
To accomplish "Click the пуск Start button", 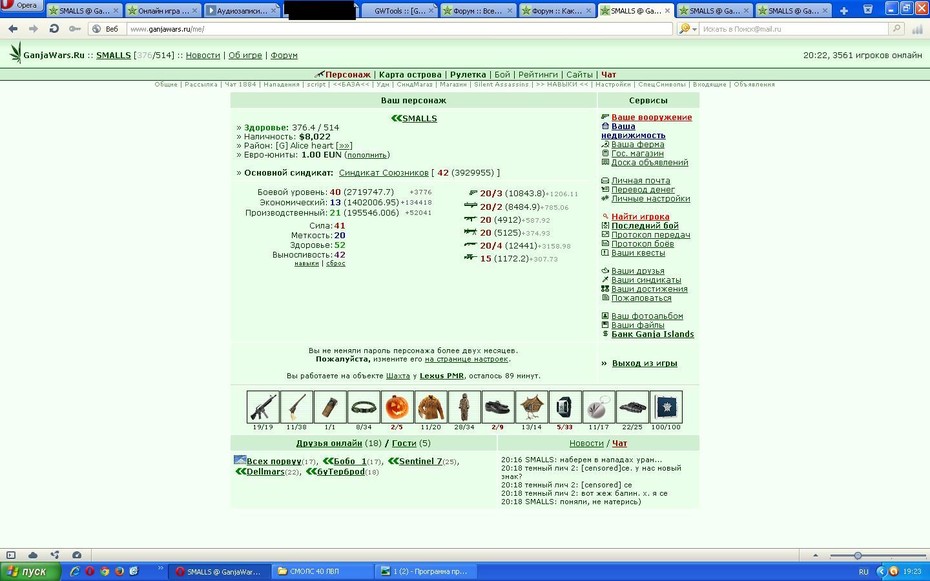I will [30, 572].
